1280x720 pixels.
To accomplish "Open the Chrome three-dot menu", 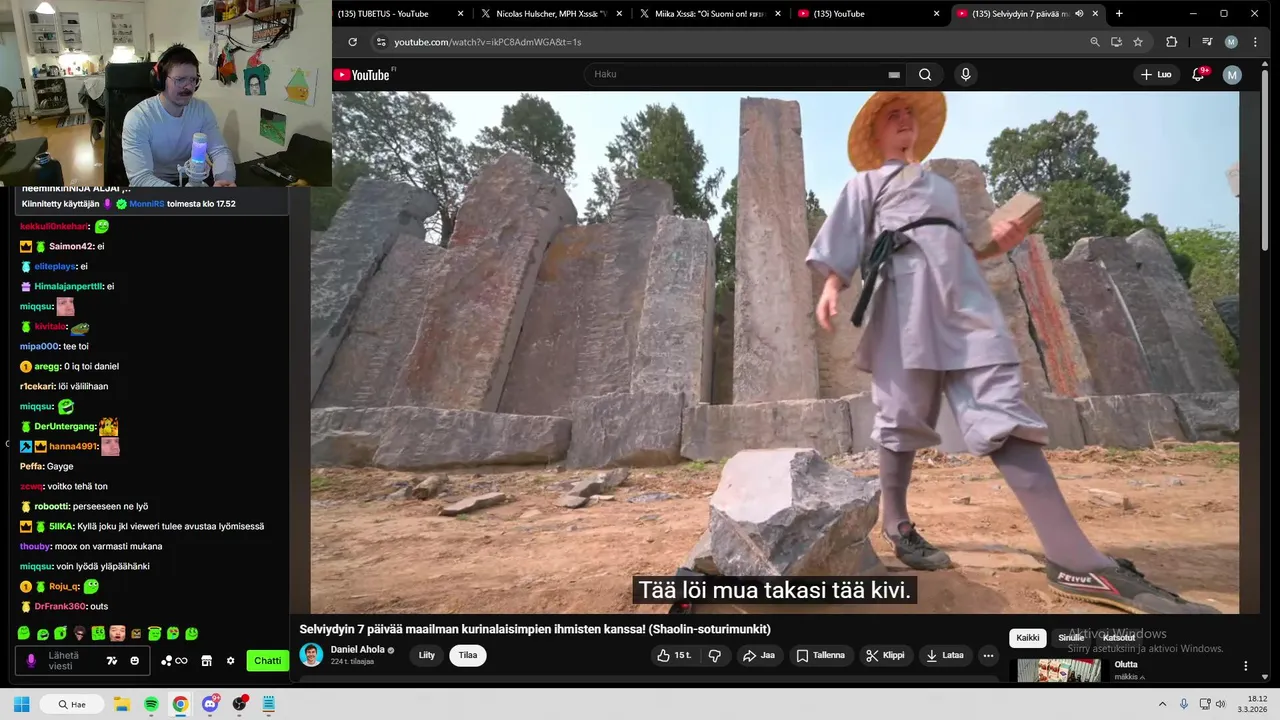I will (x=1256, y=42).
